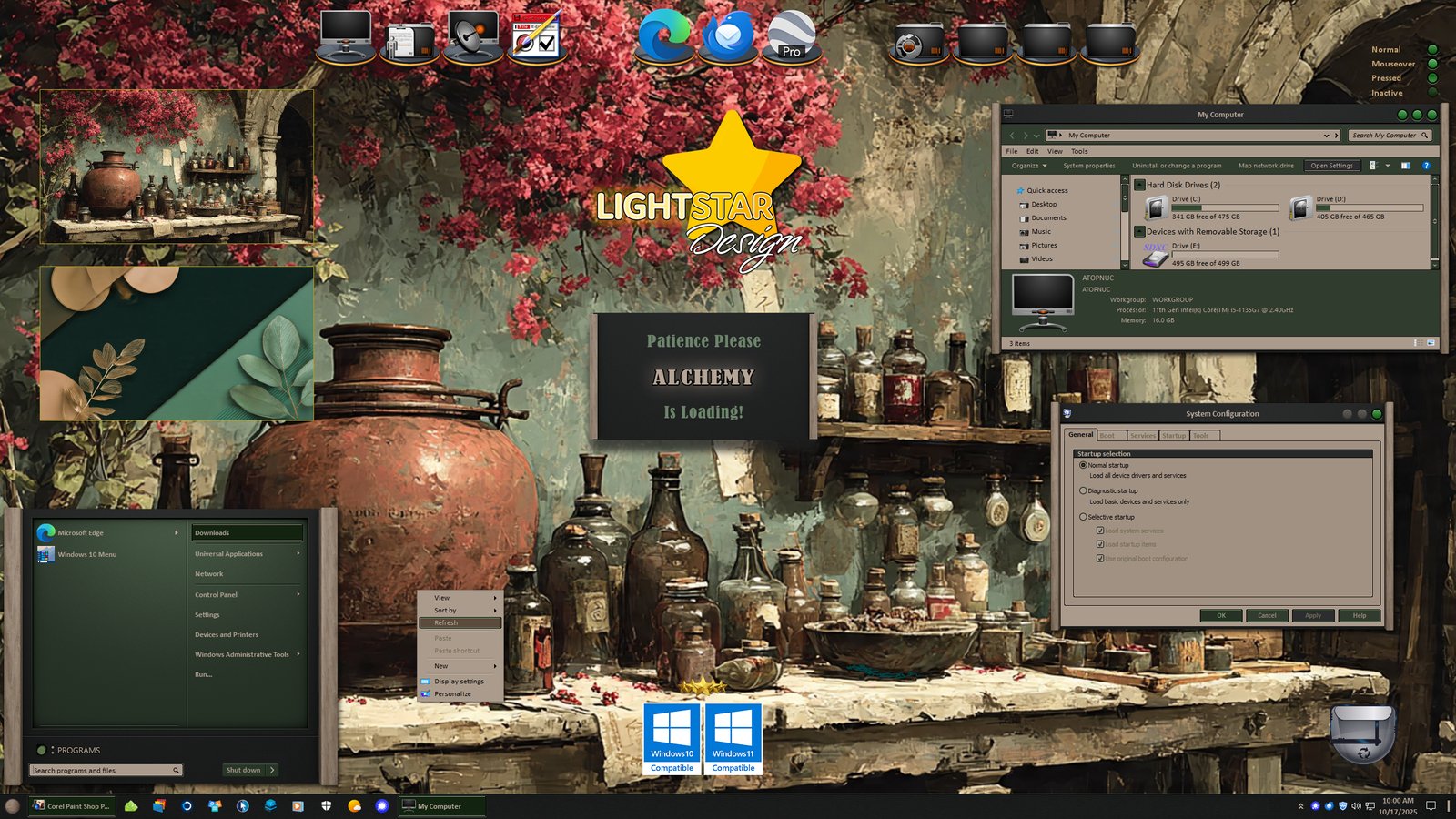Click the Drive (C:) disk icon
The image size is (1456, 819).
coord(1156,208)
